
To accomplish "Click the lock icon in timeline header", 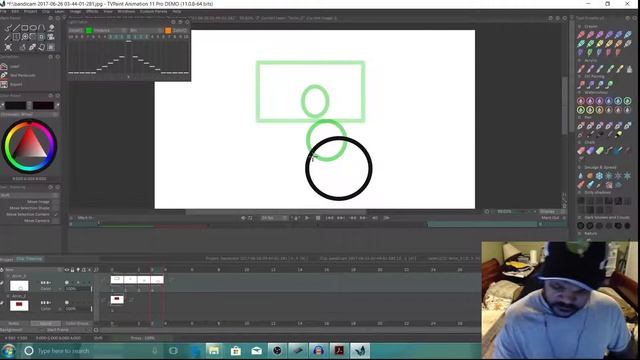I will point(72,270).
